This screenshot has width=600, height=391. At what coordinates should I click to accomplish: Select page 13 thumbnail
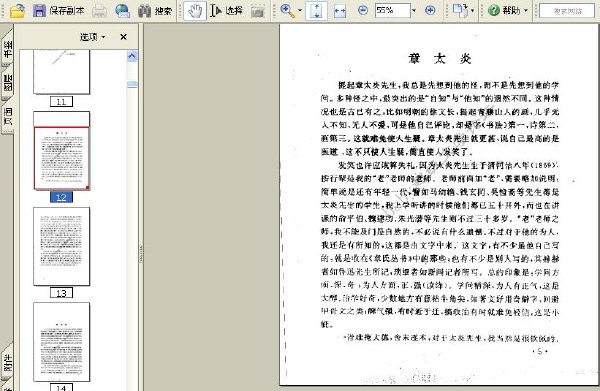click(62, 246)
